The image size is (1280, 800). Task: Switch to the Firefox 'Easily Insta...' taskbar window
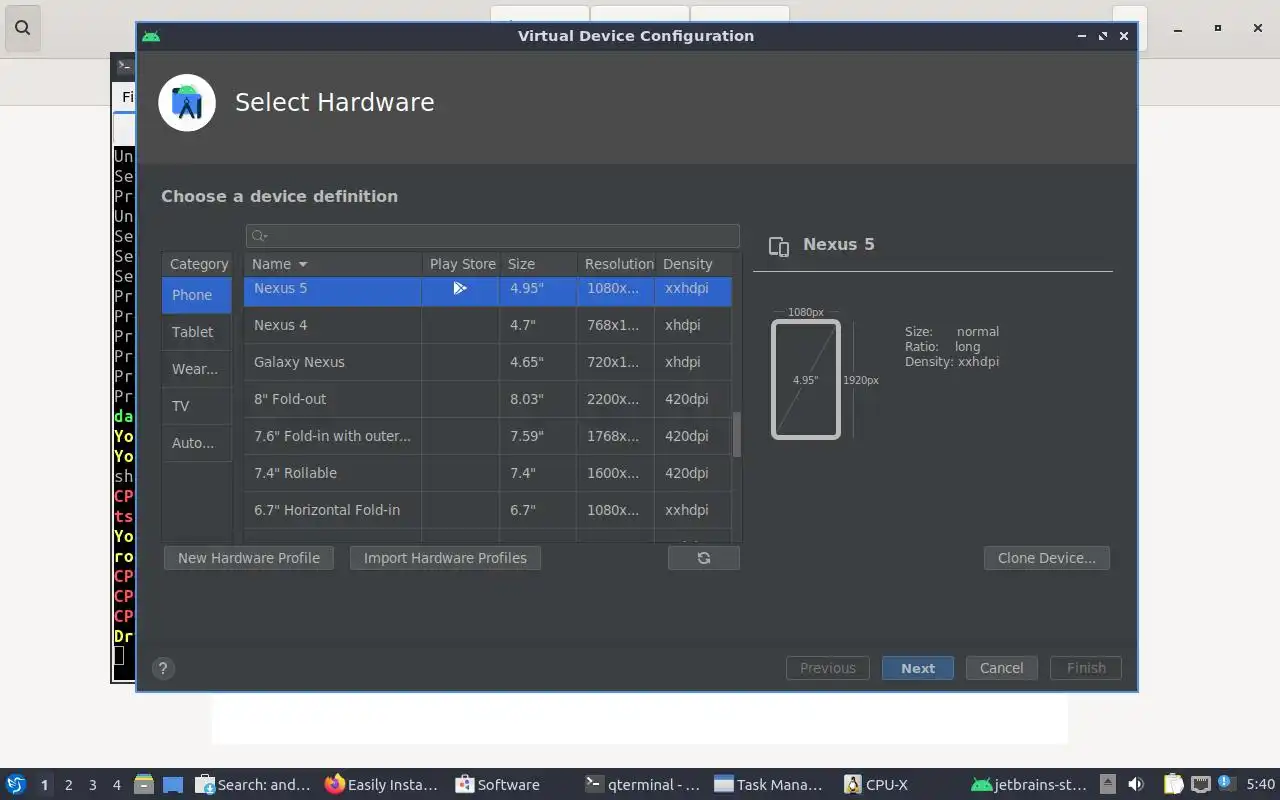(382, 784)
